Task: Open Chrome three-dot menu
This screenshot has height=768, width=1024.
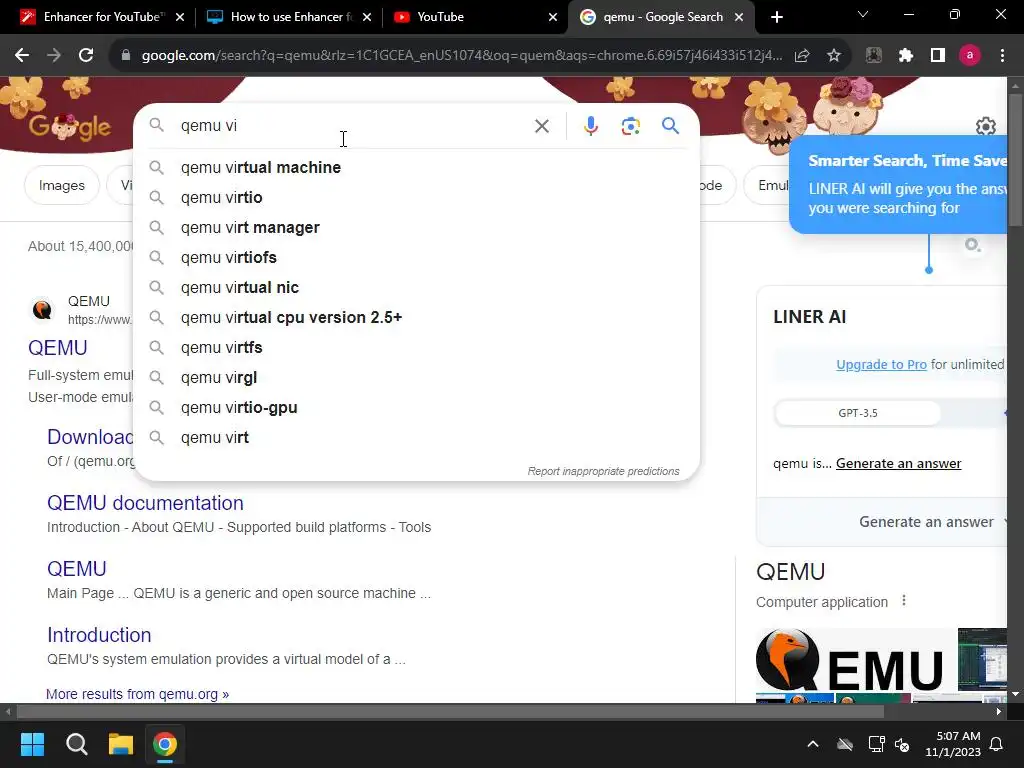Action: (x=1002, y=56)
